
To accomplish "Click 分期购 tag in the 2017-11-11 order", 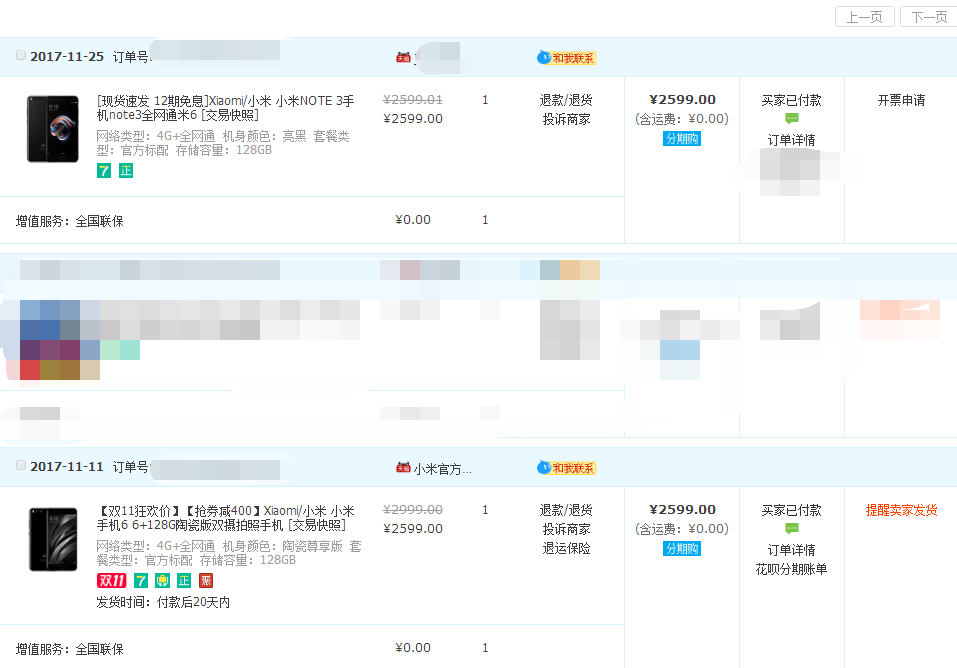I will tap(682, 549).
